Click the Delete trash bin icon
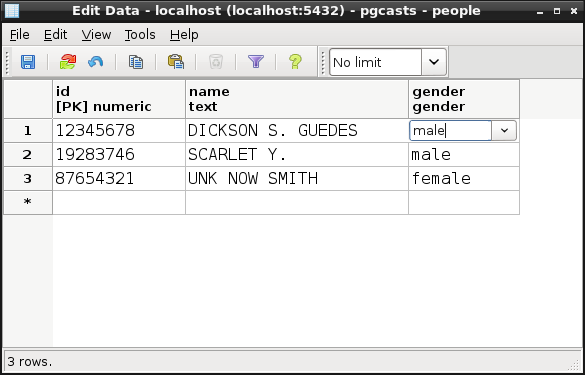Image resolution: width=585 pixels, height=375 pixels. coord(216,62)
